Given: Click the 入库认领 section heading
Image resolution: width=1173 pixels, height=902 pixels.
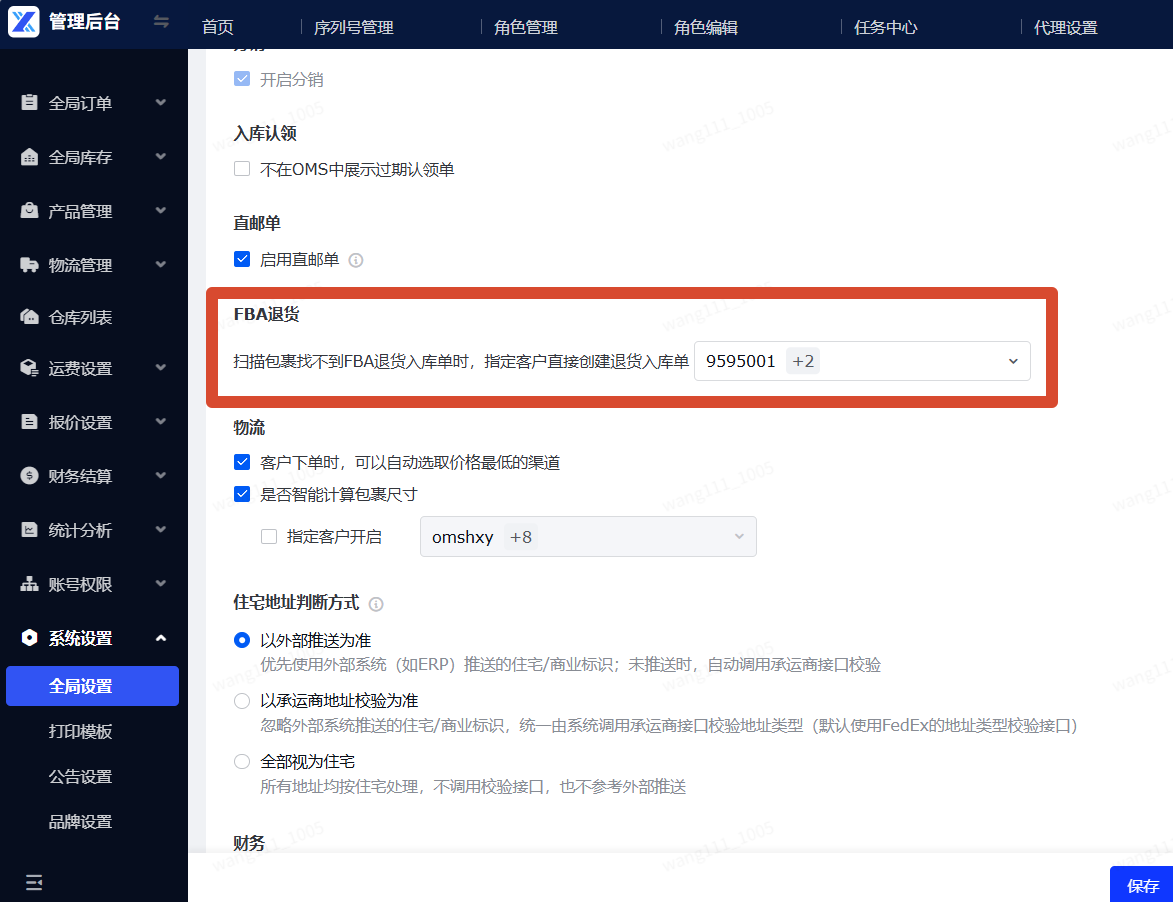Looking at the screenshot, I should click(x=265, y=133).
